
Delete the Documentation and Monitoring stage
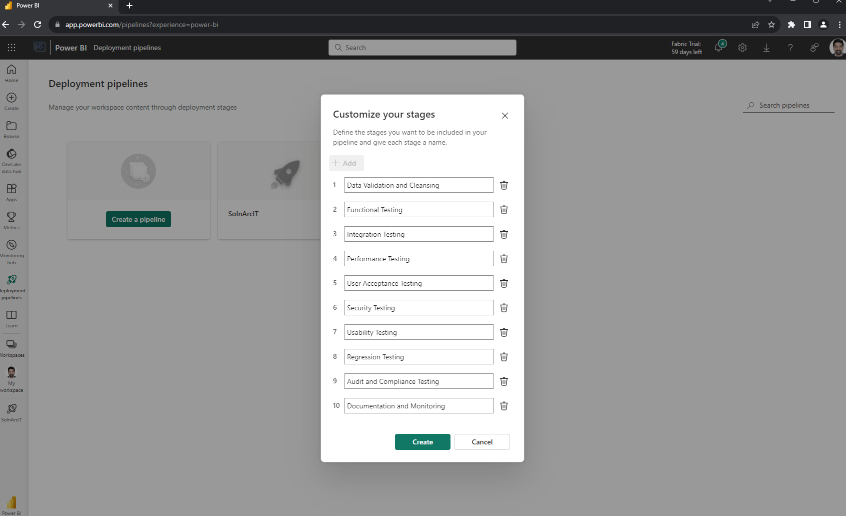coord(503,406)
